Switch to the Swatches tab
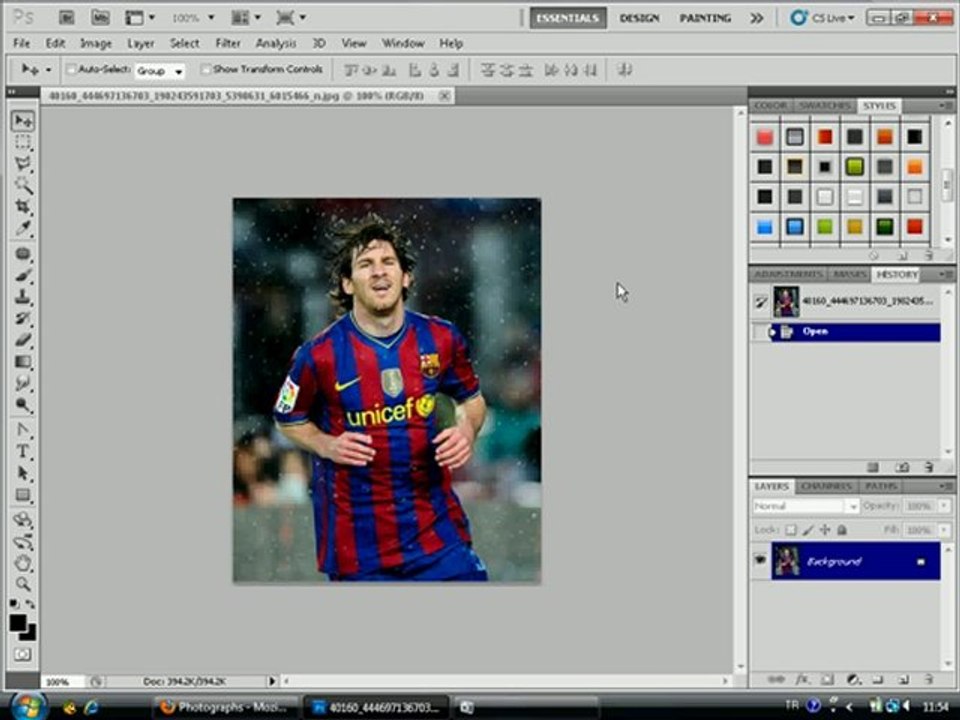 (824, 106)
